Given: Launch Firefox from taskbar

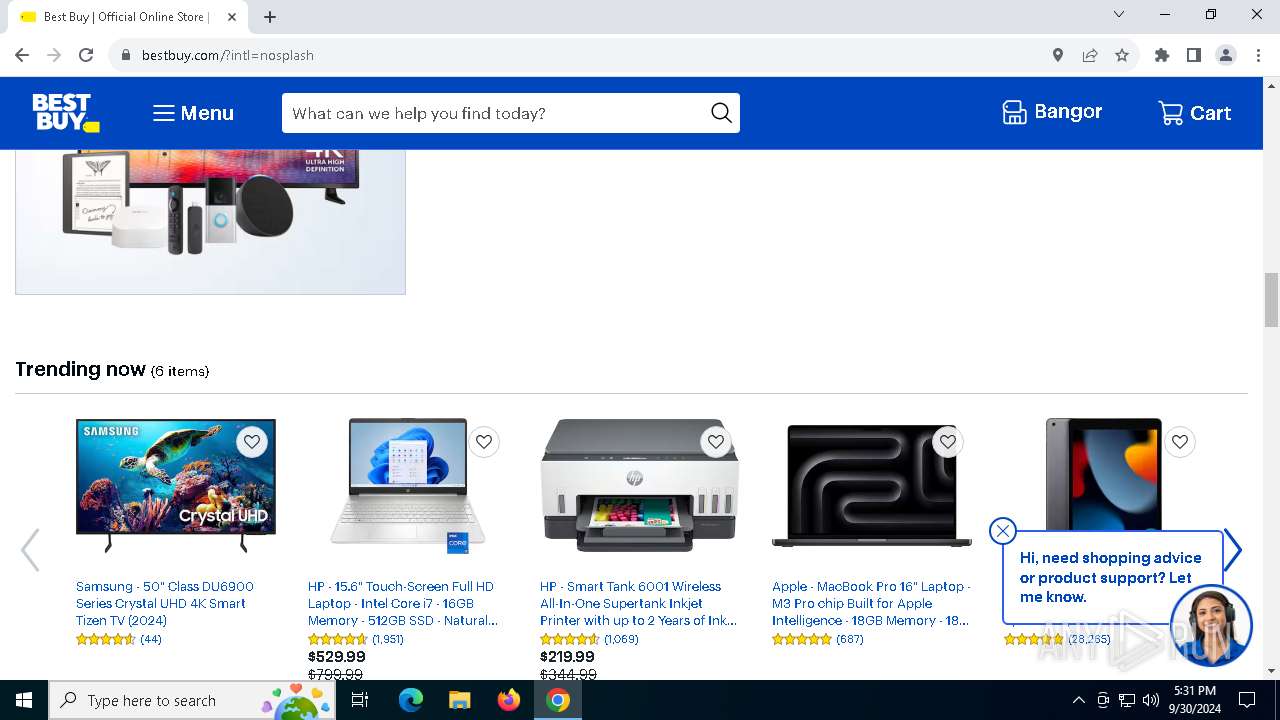Looking at the screenshot, I should (509, 700).
